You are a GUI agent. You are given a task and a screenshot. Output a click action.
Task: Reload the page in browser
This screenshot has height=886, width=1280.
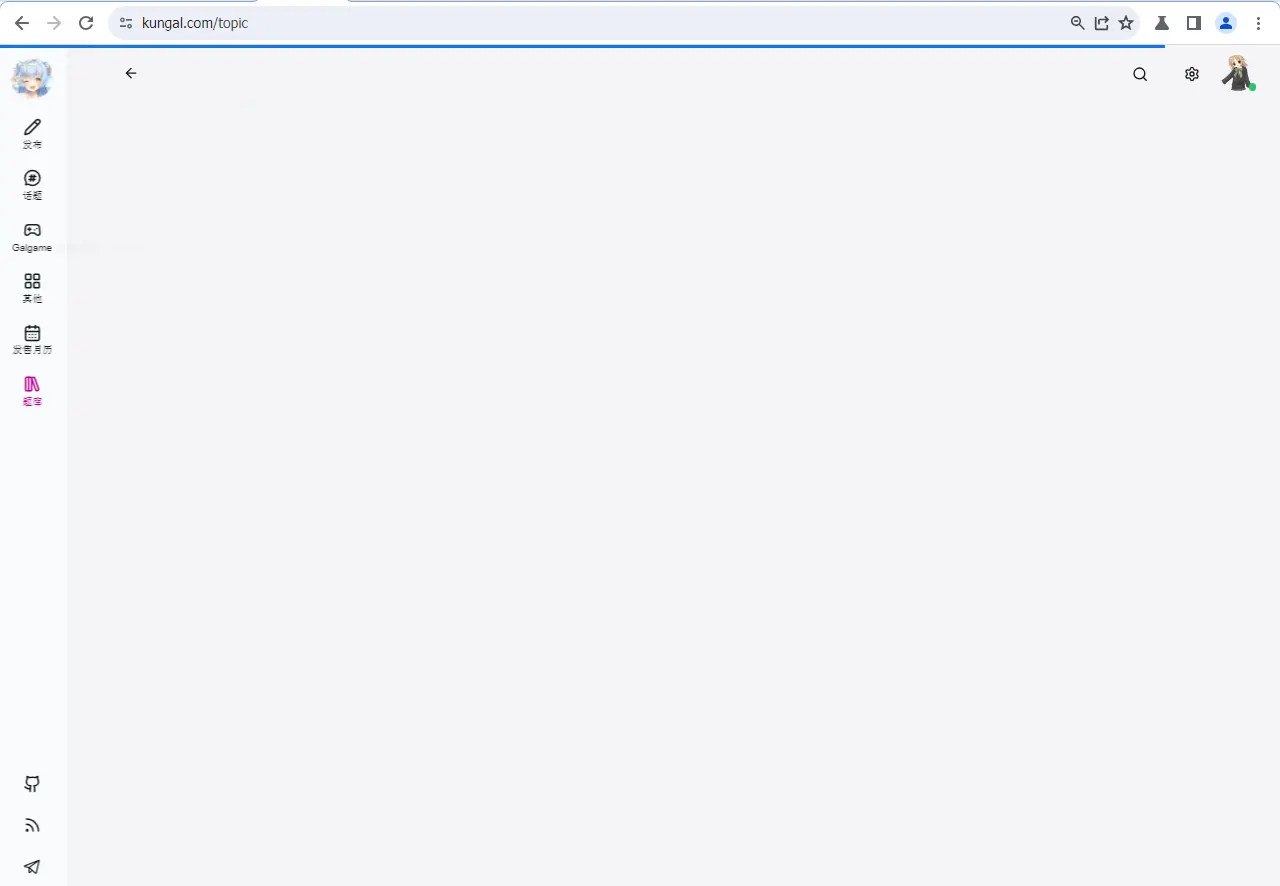click(86, 23)
